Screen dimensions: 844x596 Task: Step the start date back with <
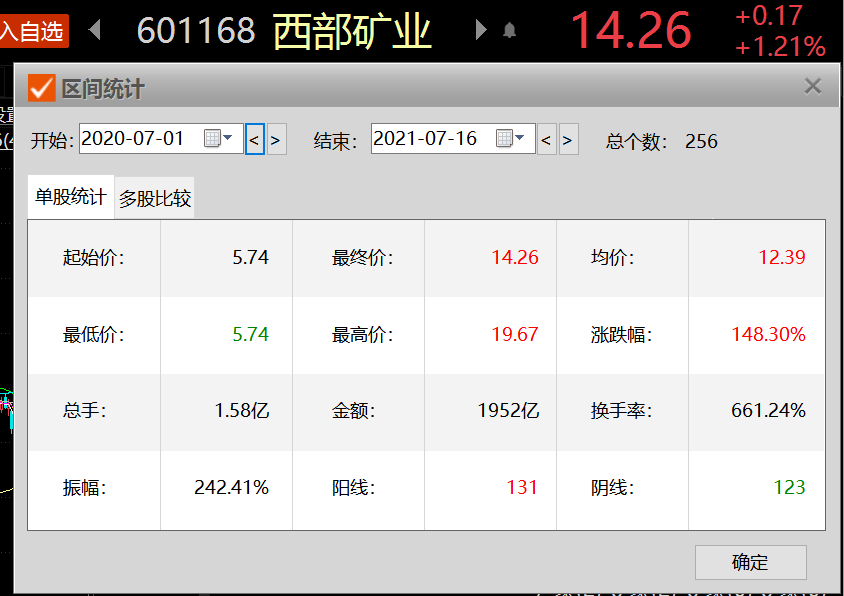click(255, 140)
